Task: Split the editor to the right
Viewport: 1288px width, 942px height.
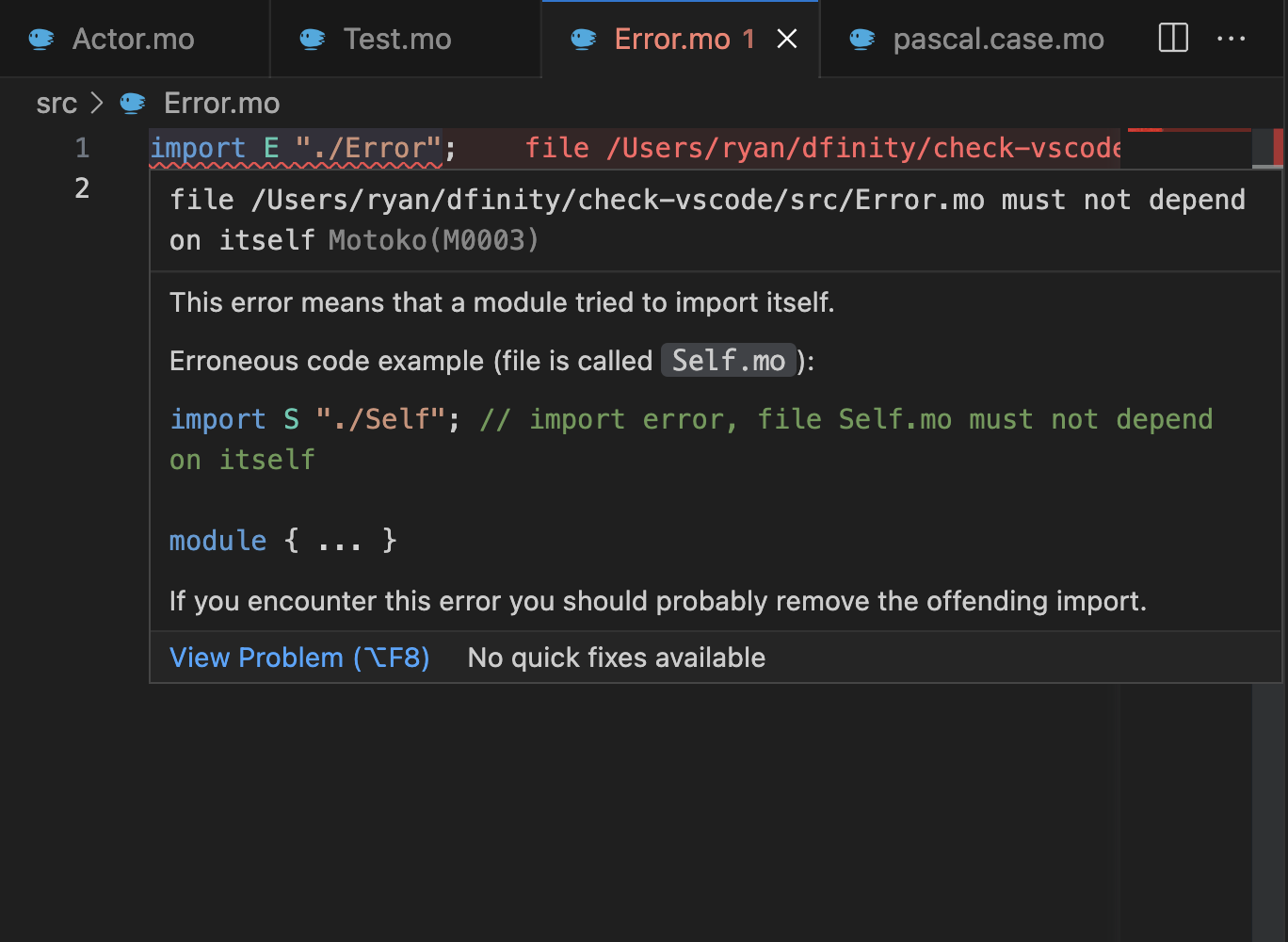Action: point(1173,39)
